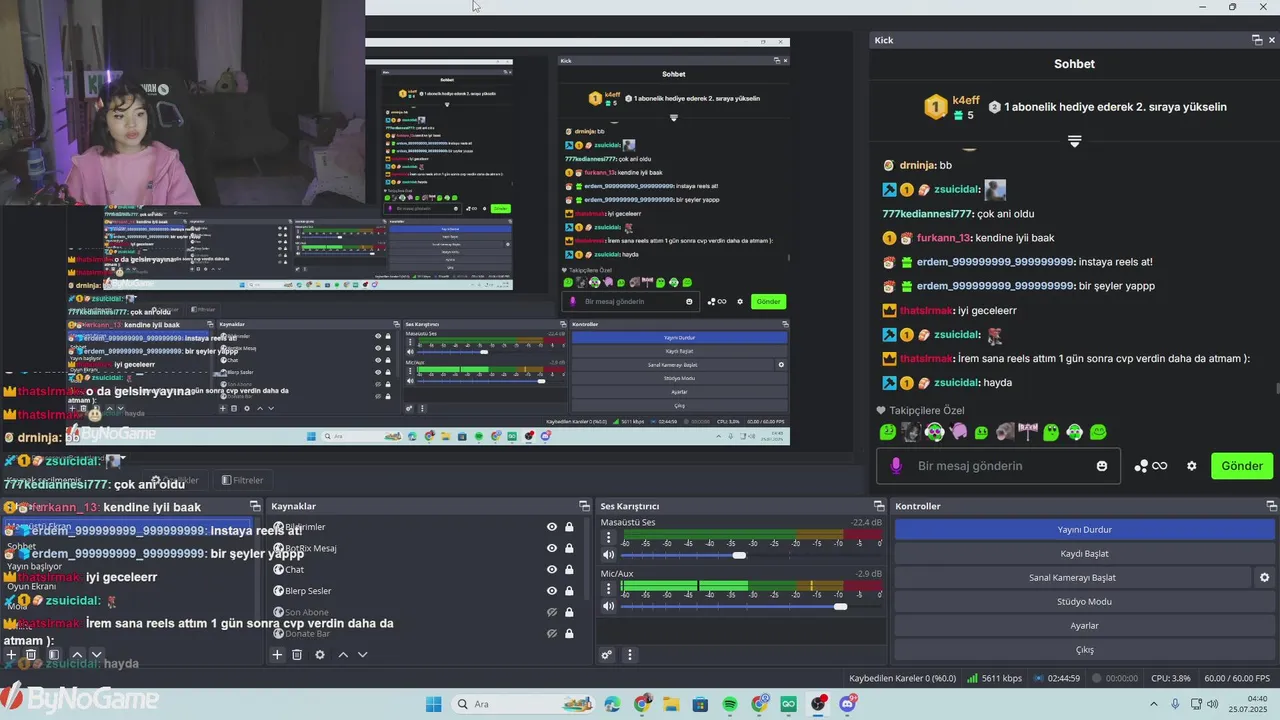
Task: Open the three-dot options for Mic/Aux
Action: click(608, 589)
